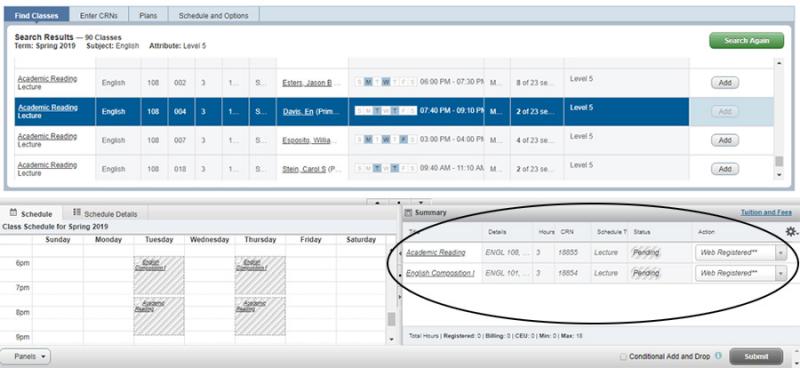
Task: Click the Tuesday column header in schedule
Action: [x=159, y=239]
